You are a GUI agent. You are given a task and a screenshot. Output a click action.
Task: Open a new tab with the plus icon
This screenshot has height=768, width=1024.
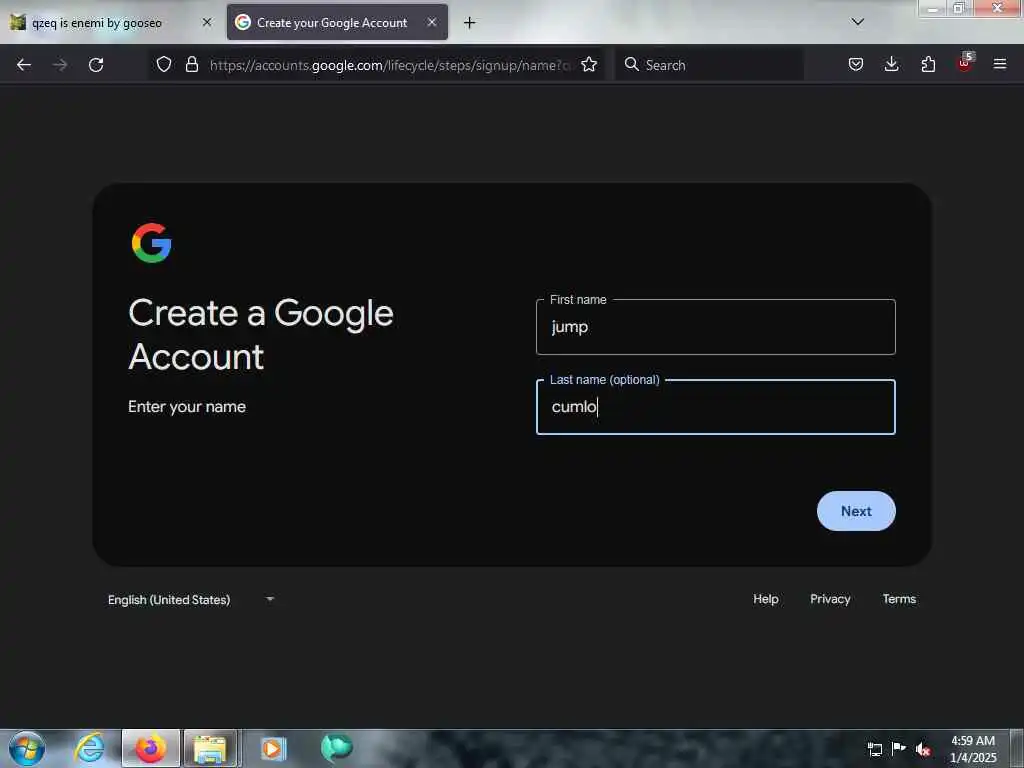tap(469, 23)
